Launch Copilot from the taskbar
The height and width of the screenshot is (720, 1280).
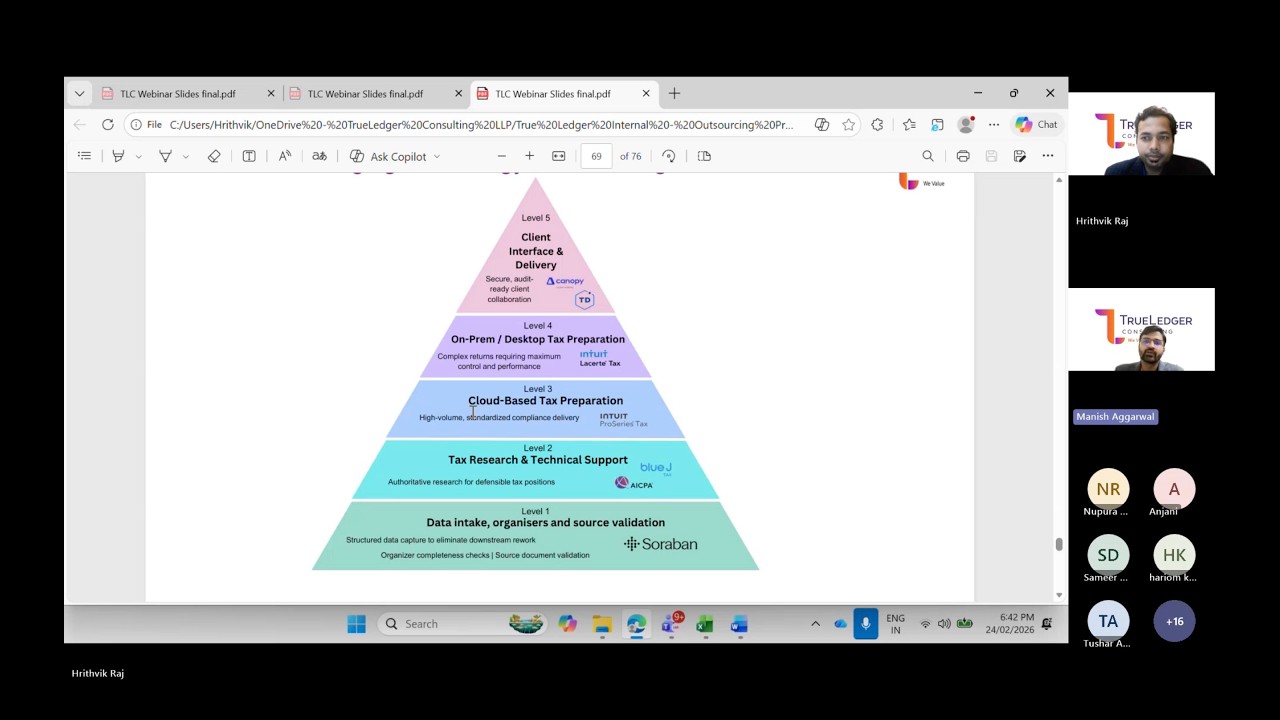point(568,624)
